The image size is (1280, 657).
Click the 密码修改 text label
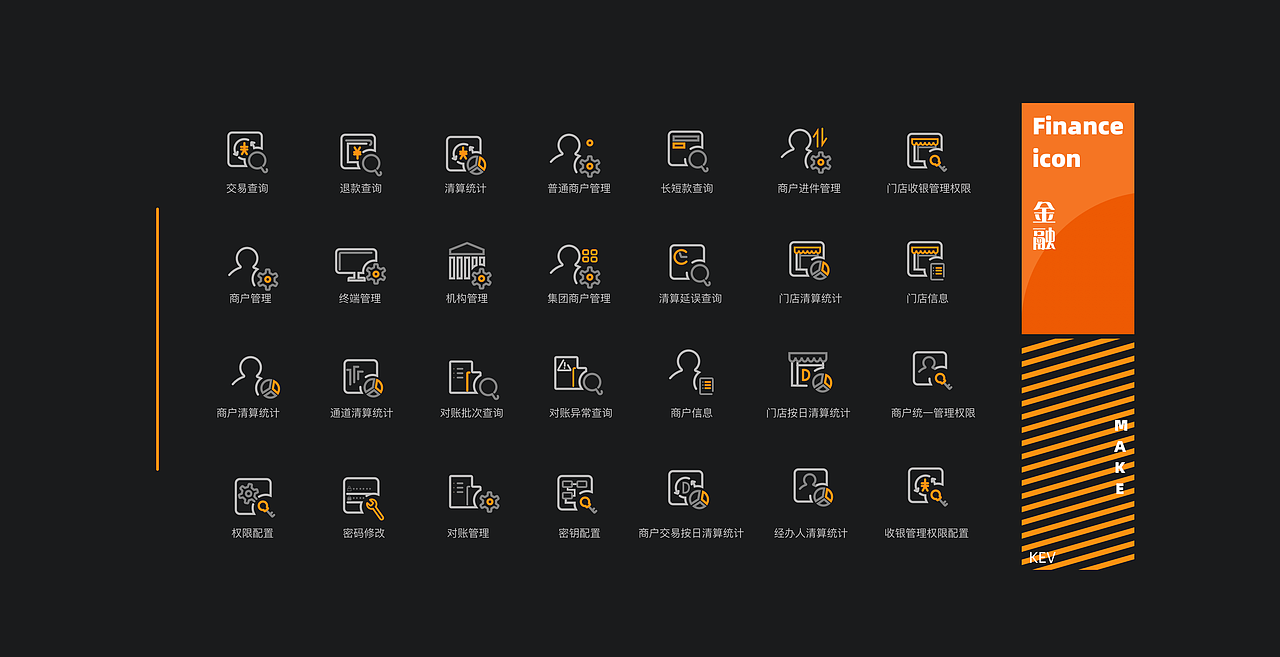click(363, 533)
